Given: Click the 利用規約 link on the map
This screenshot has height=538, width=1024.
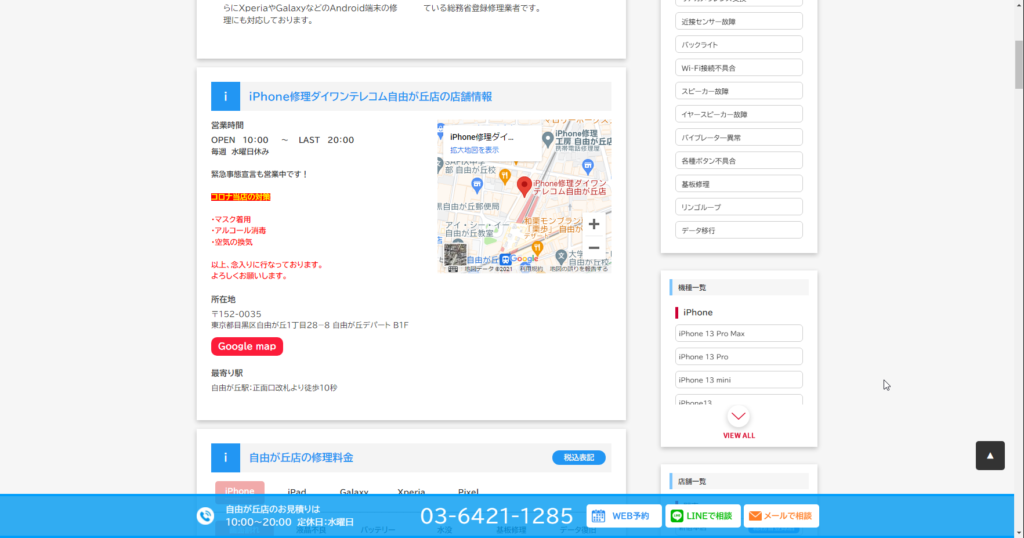Looking at the screenshot, I should point(531,269).
